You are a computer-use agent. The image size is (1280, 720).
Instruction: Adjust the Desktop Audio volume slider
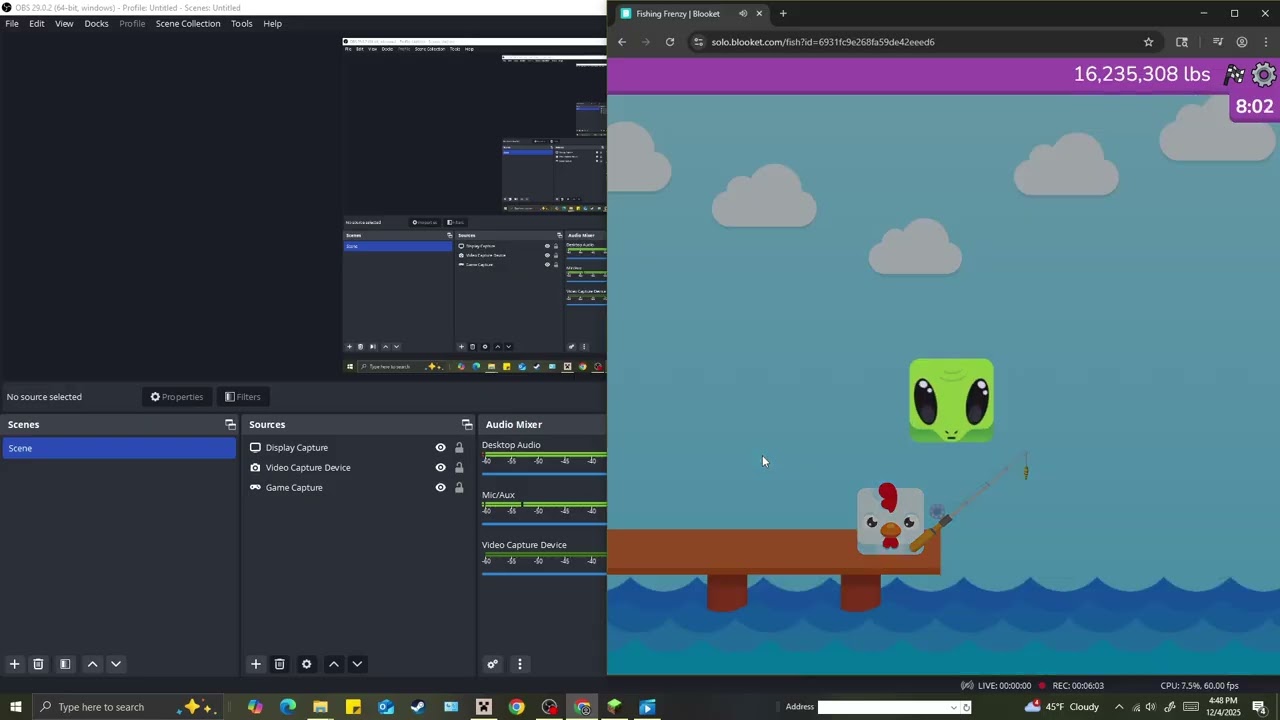click(544, 473)
